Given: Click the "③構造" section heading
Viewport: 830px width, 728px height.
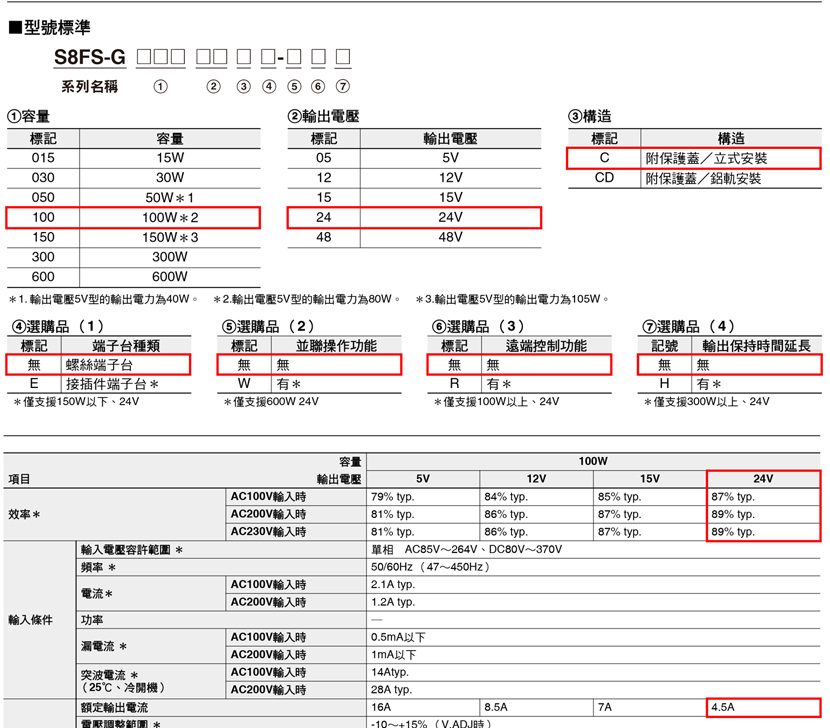Looking at the screenshot, I should pyautogui.click(x=590, y=116).
